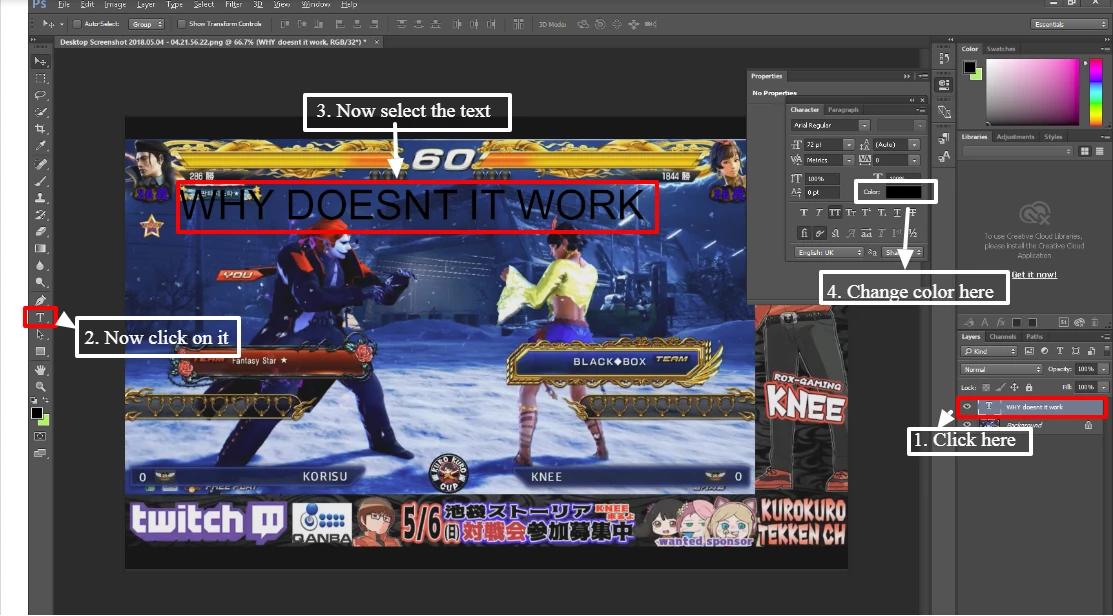Switch to the Adjustments tab
The height and width of the screenshot is (616, 1113).
click(x=1015, y=136)
